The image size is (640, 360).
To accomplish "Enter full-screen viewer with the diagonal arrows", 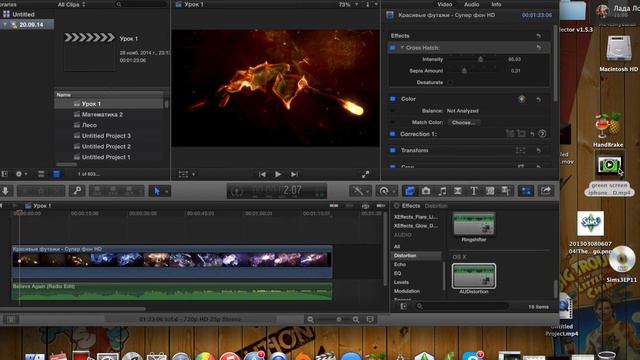I will point(365,174).
